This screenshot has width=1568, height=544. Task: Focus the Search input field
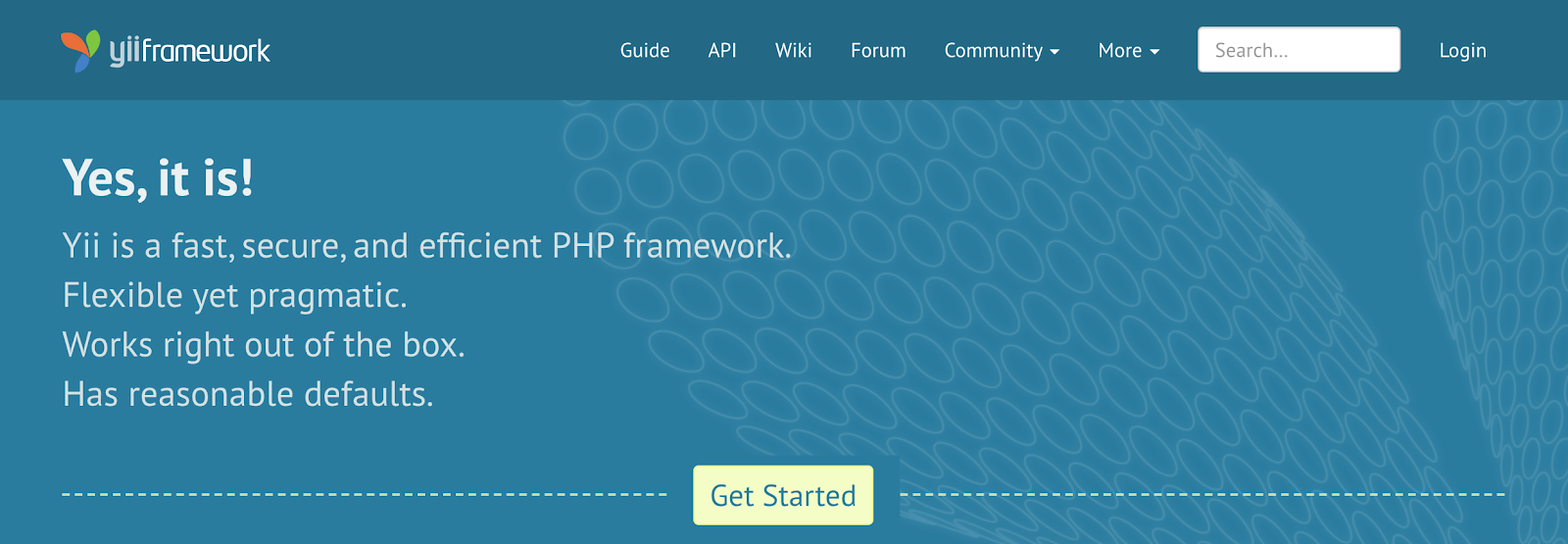[1298, 50]
